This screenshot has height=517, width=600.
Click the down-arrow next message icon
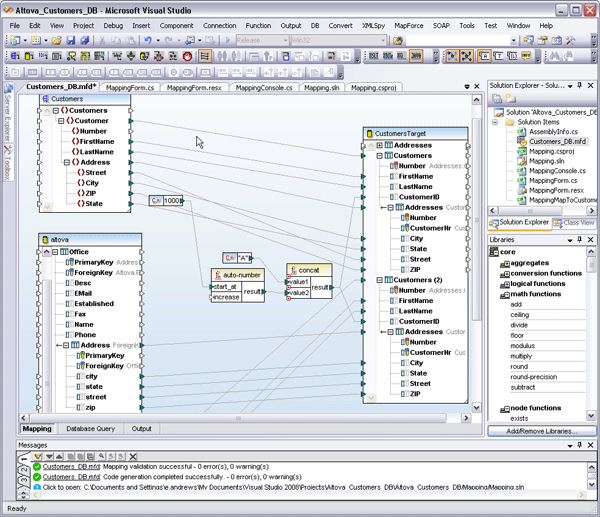point(49,456)
